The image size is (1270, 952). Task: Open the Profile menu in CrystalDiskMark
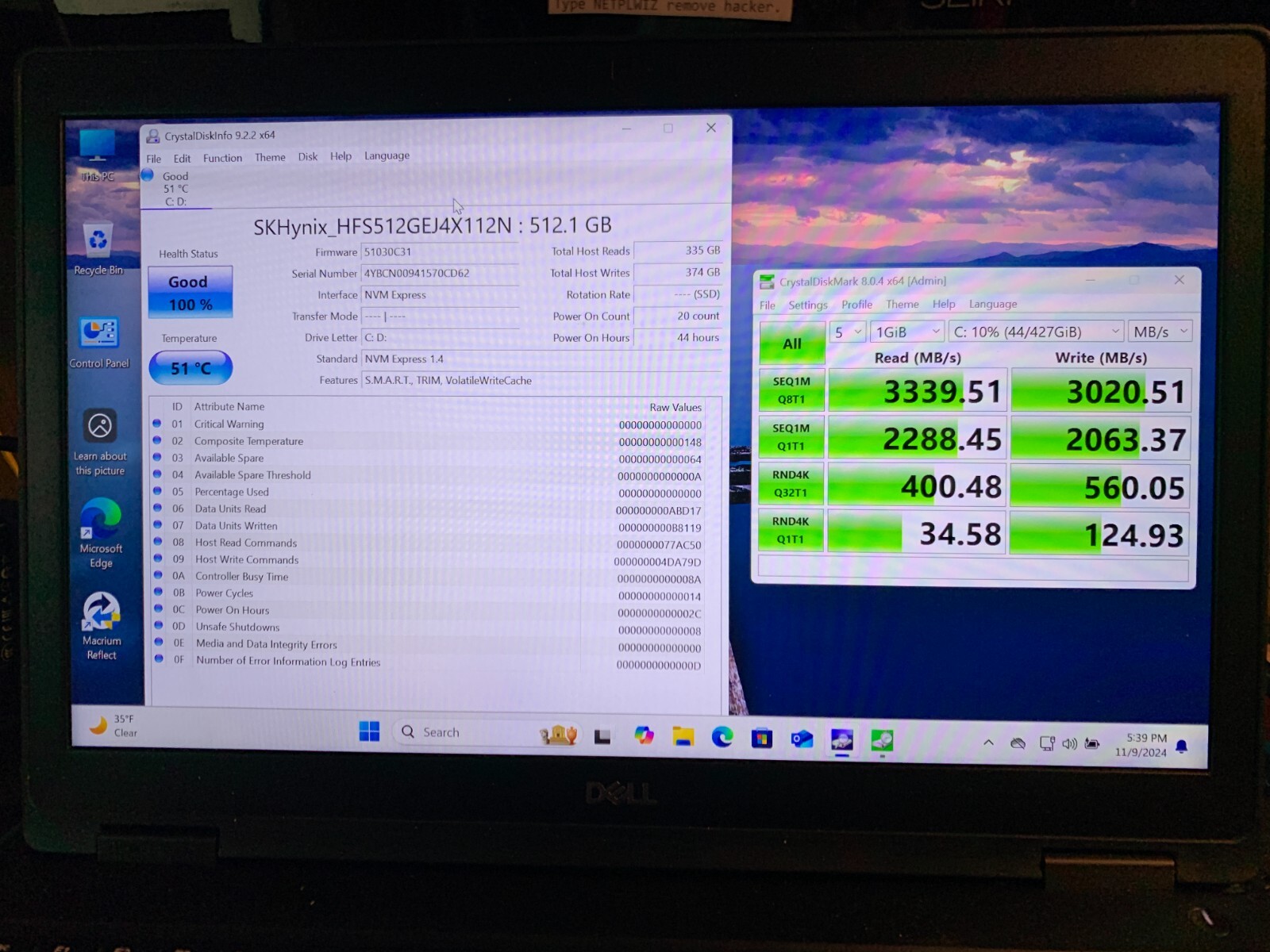click(x=856, y=304)
